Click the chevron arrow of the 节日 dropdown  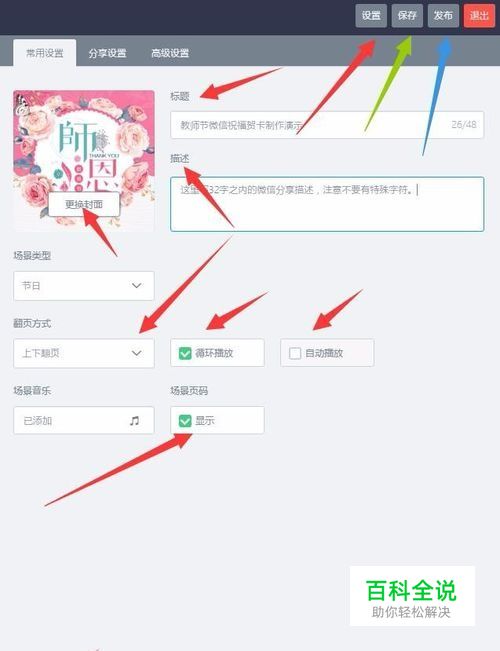point(137,286)
